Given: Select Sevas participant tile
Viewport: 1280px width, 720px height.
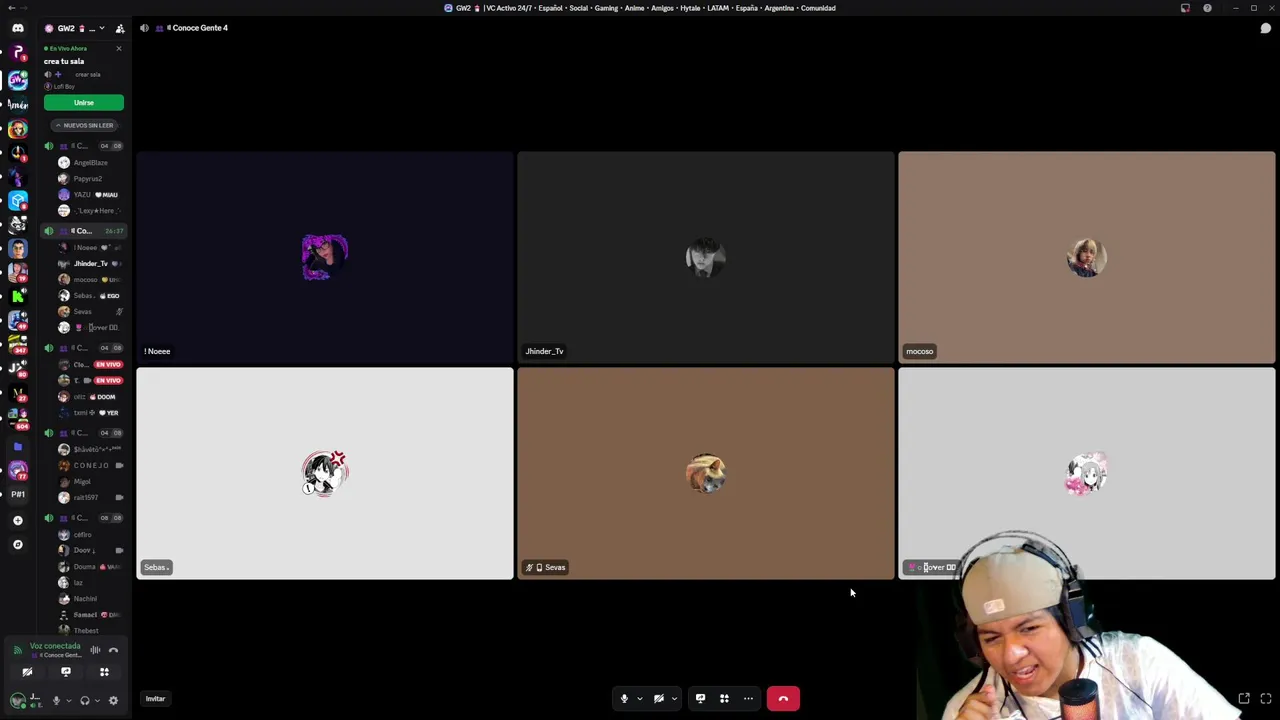Looking at the screenshot, I should pyautogui.click(x=706, y=473).
